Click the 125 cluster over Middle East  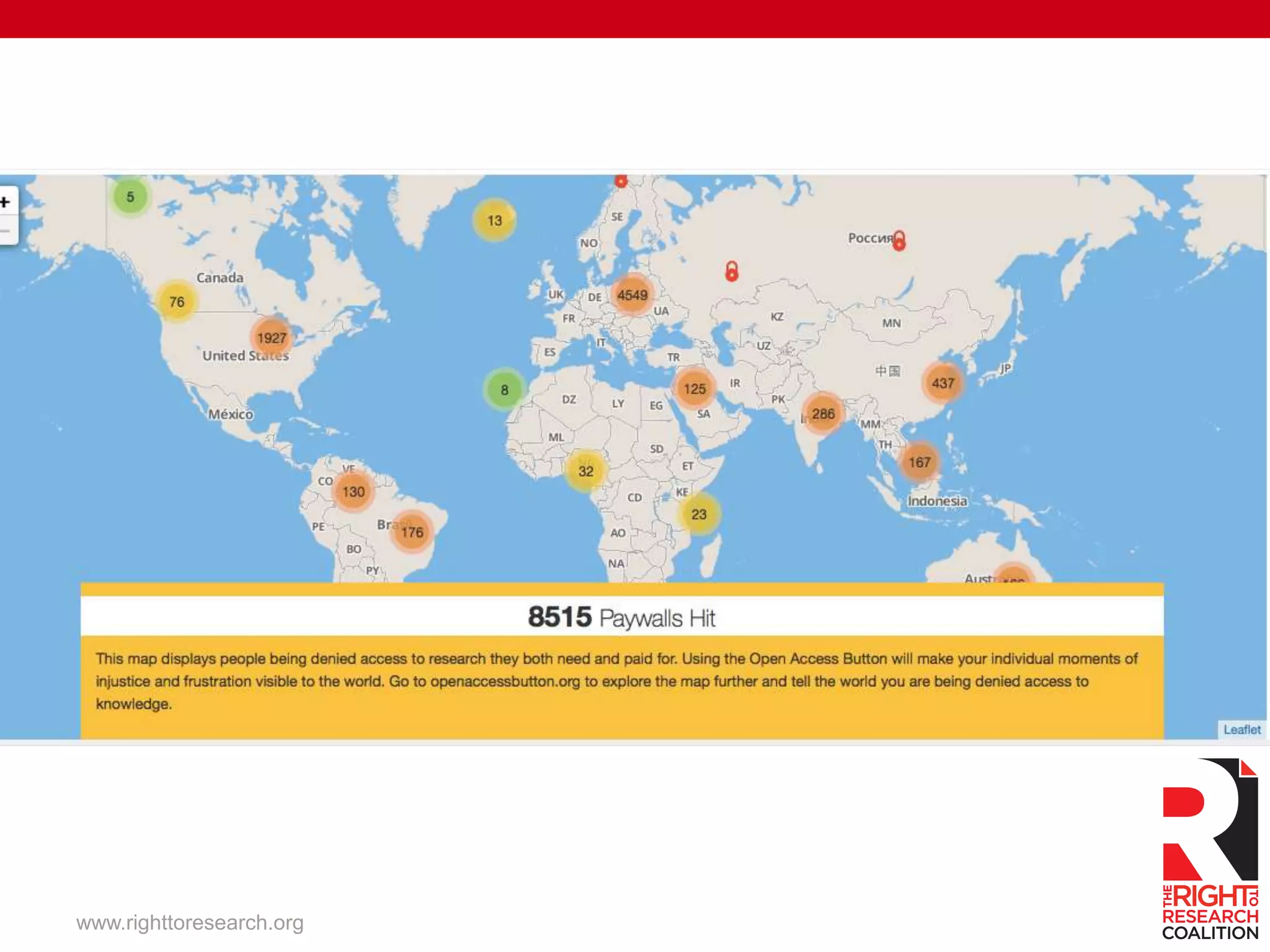695,389
